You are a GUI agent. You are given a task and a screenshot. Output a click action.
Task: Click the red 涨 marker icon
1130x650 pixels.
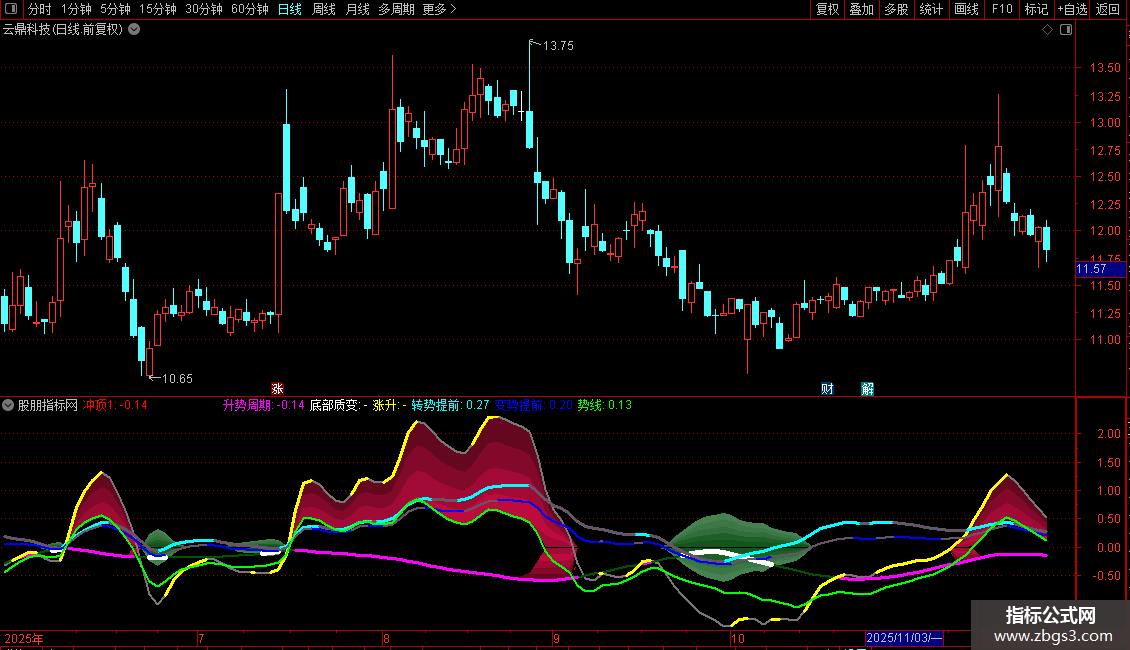[x=277, y=388]
